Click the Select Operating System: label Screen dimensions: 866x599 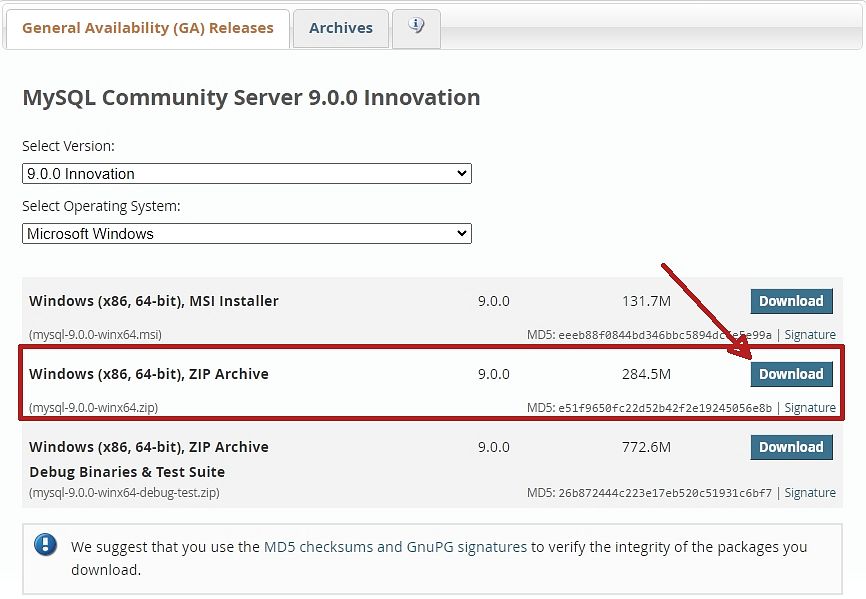101,206
